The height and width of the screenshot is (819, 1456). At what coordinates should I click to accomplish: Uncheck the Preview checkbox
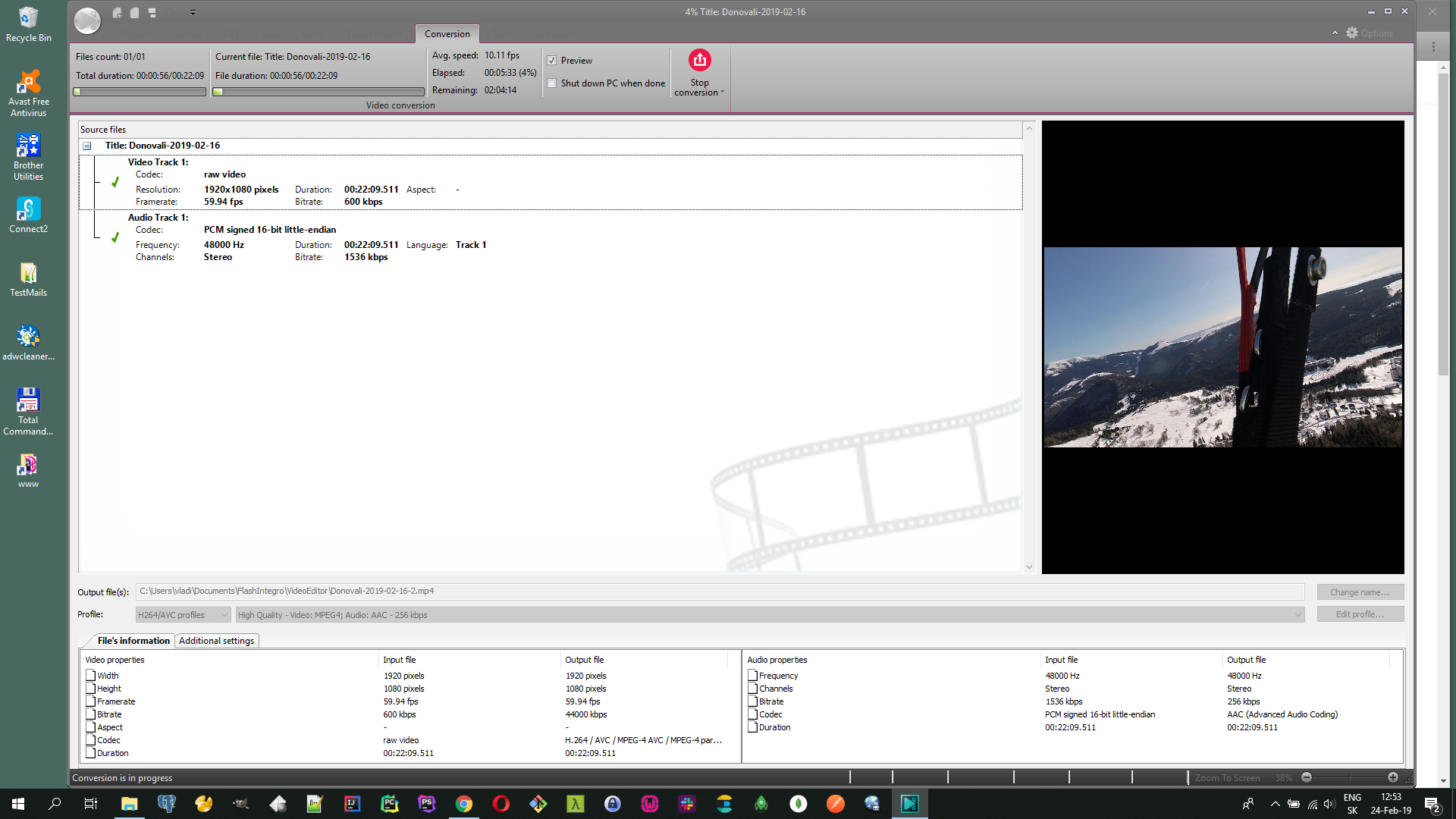pyautogui.click(x=552, y=61)
